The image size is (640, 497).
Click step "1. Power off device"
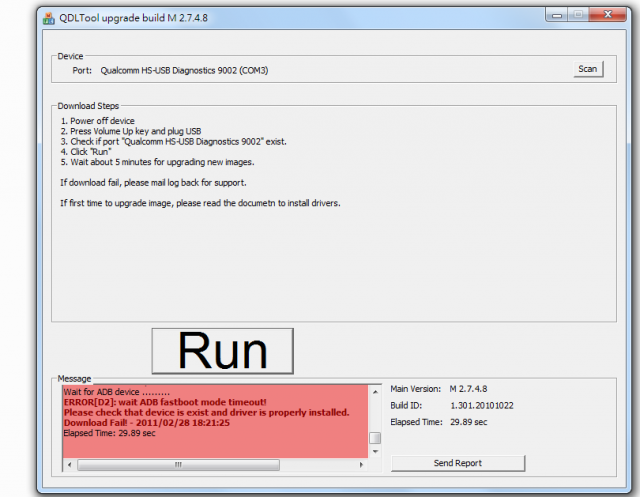[98, 121]
